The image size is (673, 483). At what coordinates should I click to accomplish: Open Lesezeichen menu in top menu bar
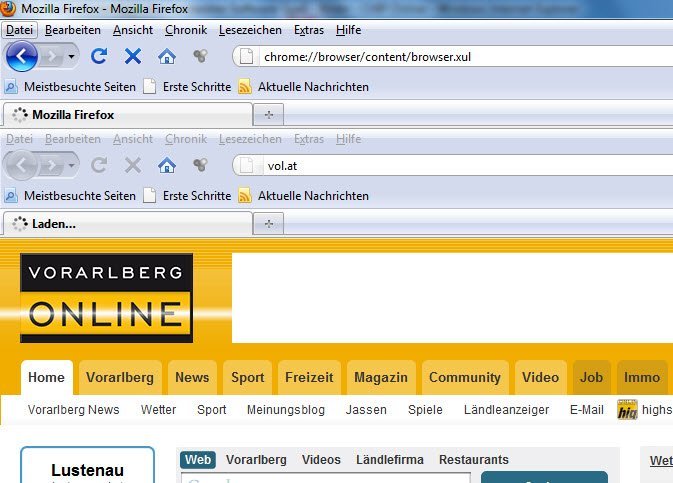click(250, 30)
